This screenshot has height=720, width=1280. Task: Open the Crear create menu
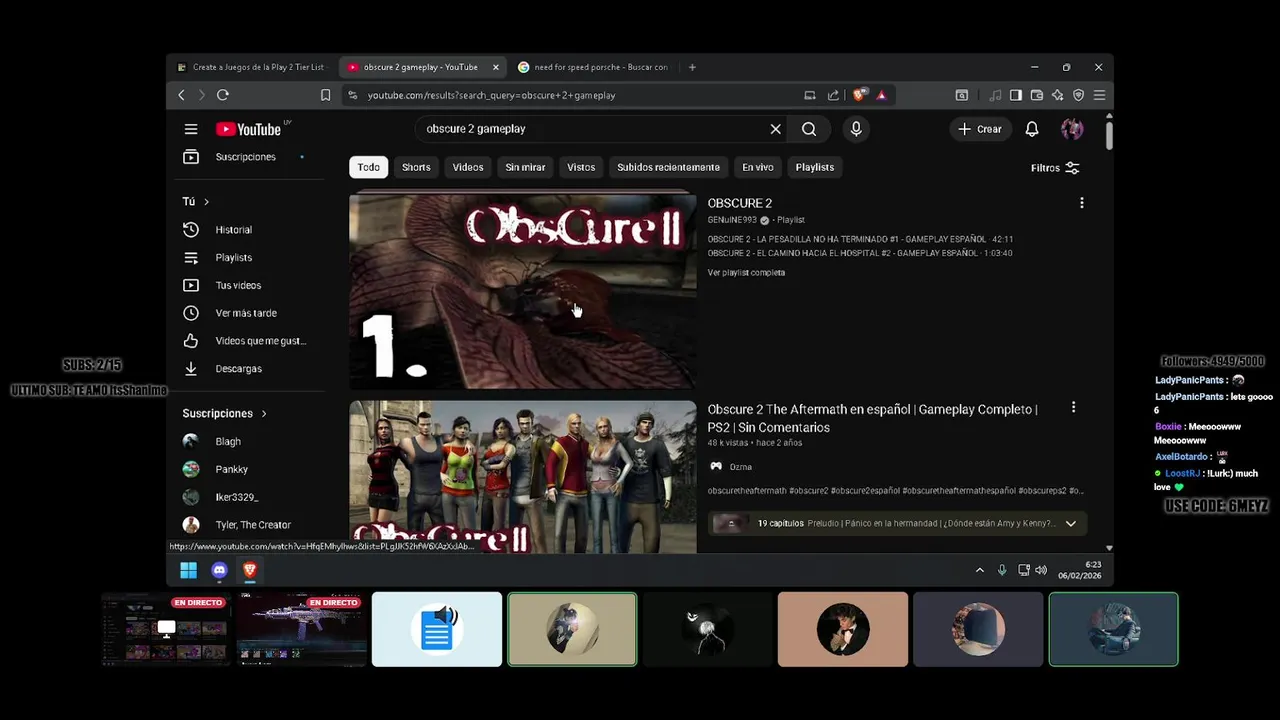[979, 129]
